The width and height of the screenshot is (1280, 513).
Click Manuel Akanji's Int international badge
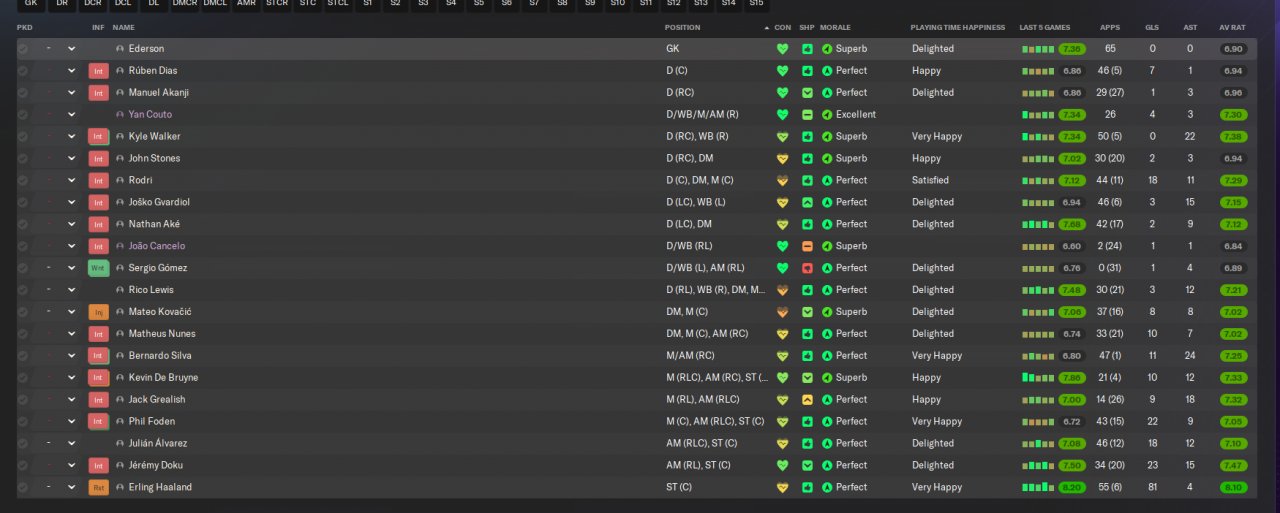click(98, 93)
